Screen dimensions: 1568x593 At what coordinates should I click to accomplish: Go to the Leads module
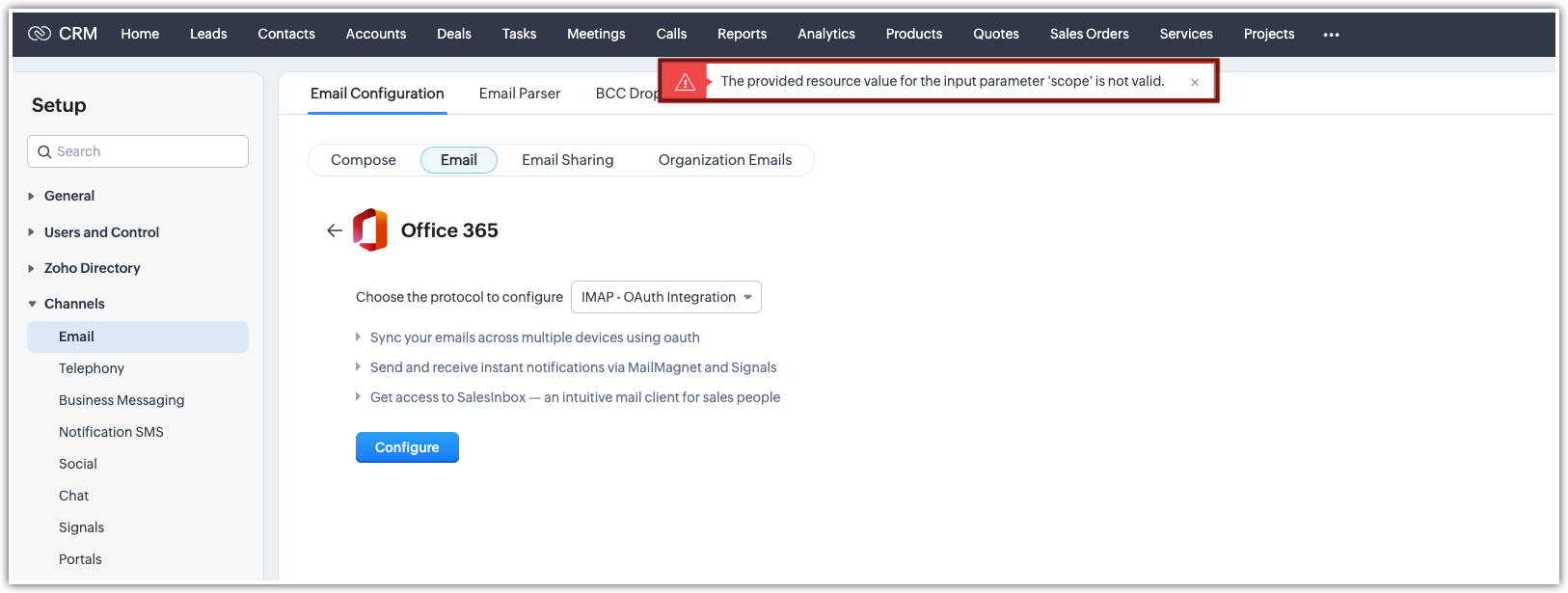[x=208, y=34]
